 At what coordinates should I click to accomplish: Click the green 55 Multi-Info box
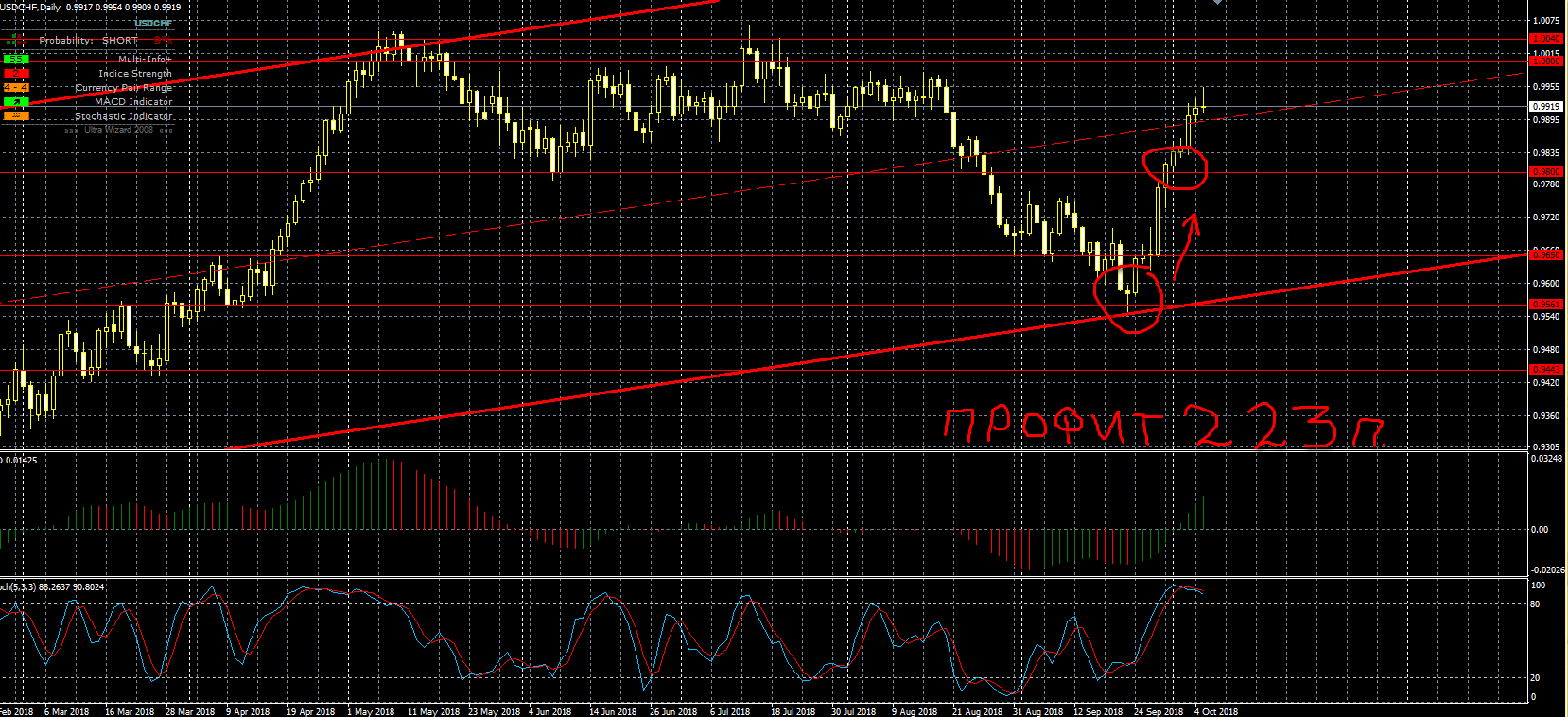(16, 60)
